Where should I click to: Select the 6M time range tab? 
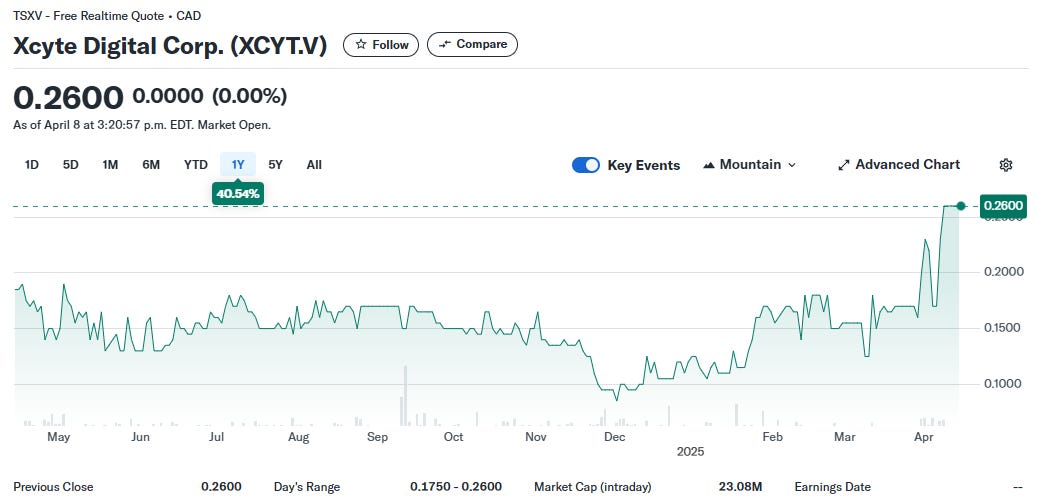(151, 165)
